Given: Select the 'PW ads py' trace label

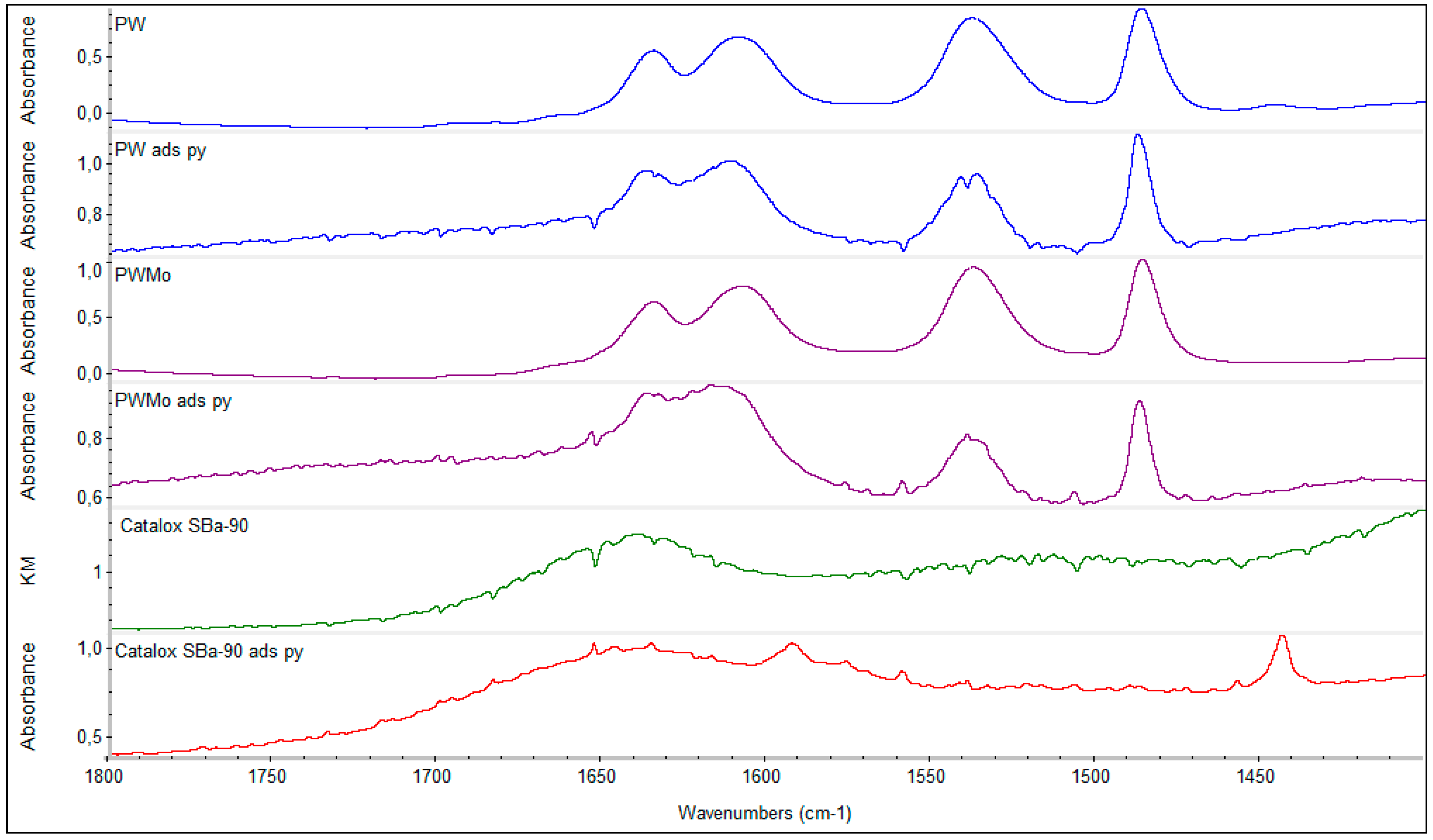Looking at the screenshot, I should (160, 151).
